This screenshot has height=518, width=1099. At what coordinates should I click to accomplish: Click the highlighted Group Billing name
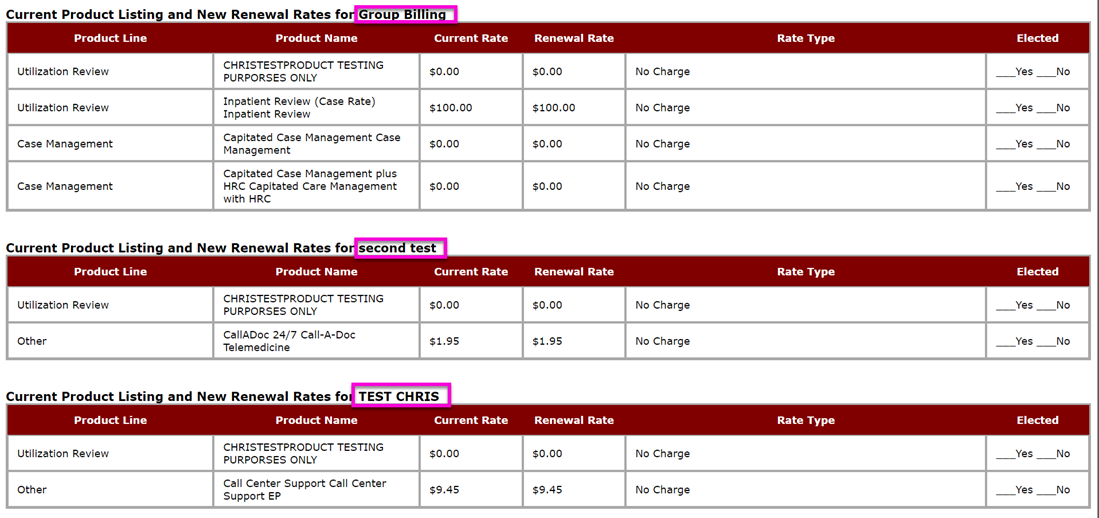pos(403,15)
